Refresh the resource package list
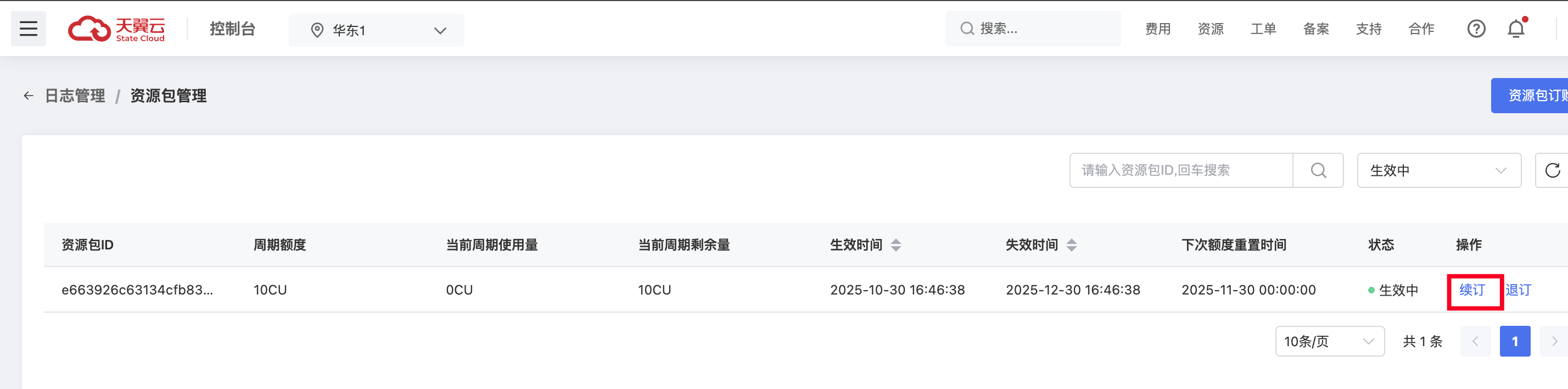 pyautogui.click(x=1552, y=170)
